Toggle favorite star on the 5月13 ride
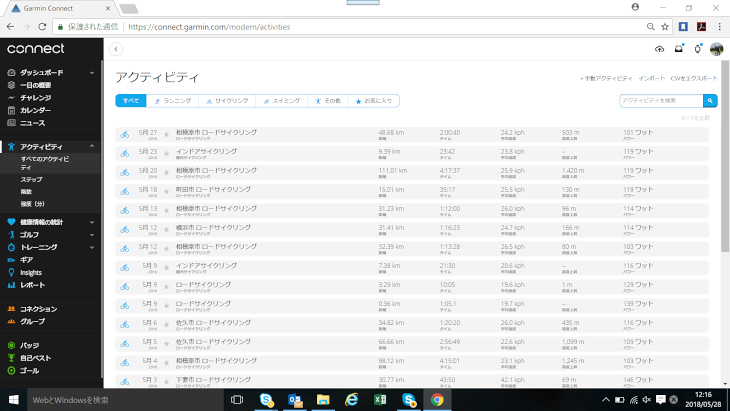730x411 pixels. (166, 211)
